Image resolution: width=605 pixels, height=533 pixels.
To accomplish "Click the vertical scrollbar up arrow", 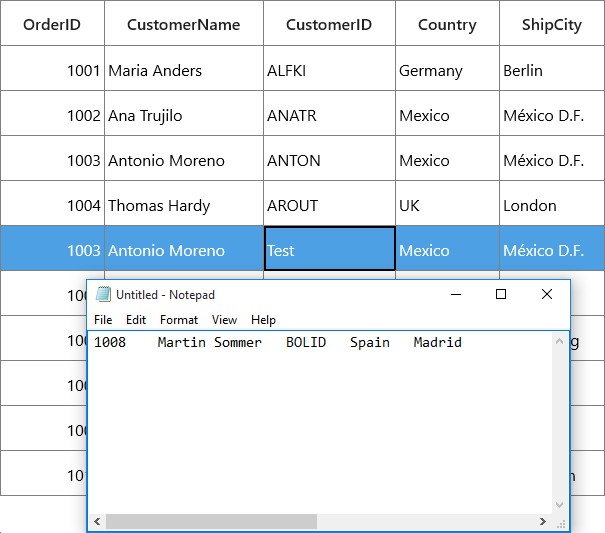I will coord(559,341).
